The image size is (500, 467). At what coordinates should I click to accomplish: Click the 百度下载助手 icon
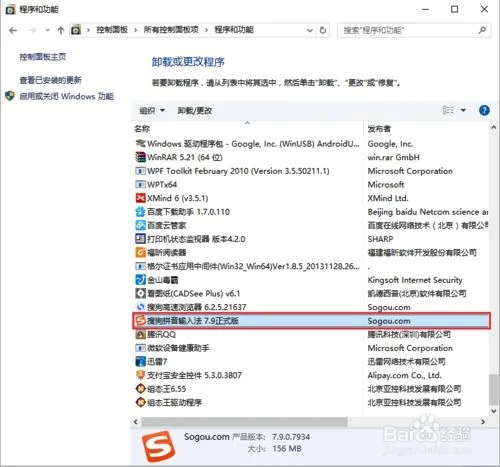(x=140, y=212)
